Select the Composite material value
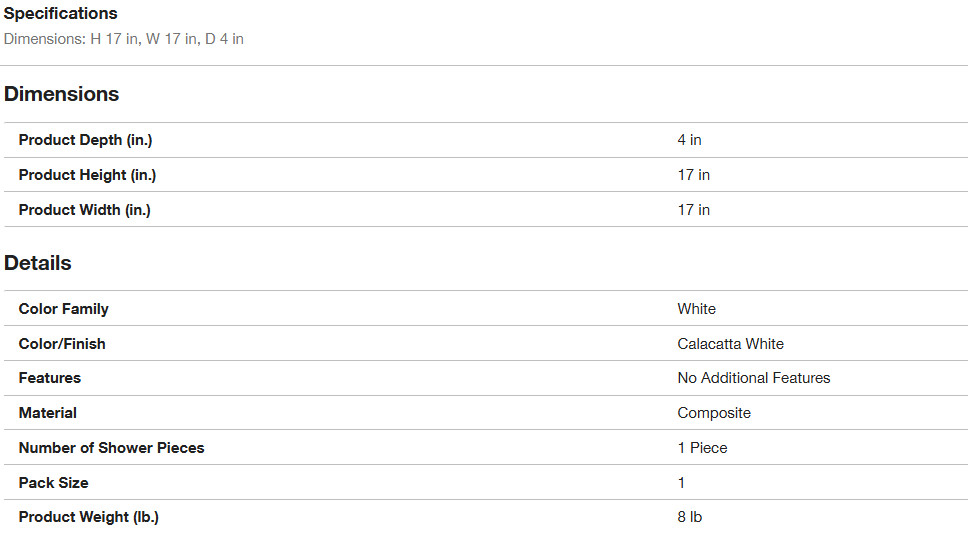 click(713, 413)
